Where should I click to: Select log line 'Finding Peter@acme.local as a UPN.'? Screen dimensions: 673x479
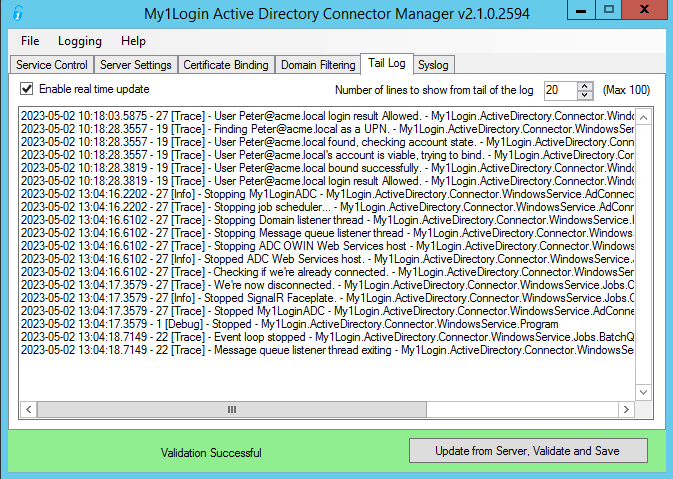[x=327, y=129]
